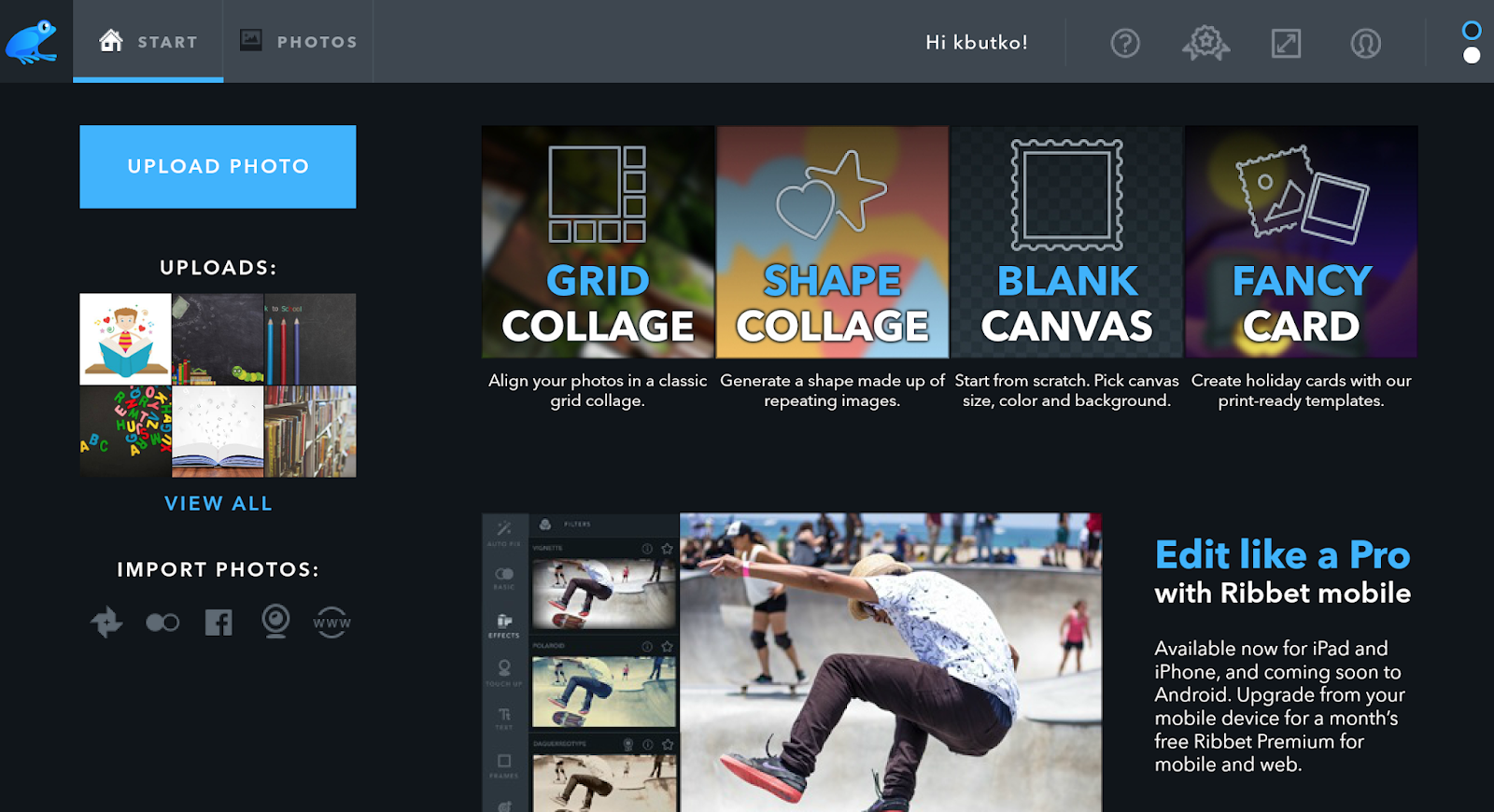Open the colorful alphabet letters upload thumbnail
1494x812 pixels.
click(x=125, y=431)
